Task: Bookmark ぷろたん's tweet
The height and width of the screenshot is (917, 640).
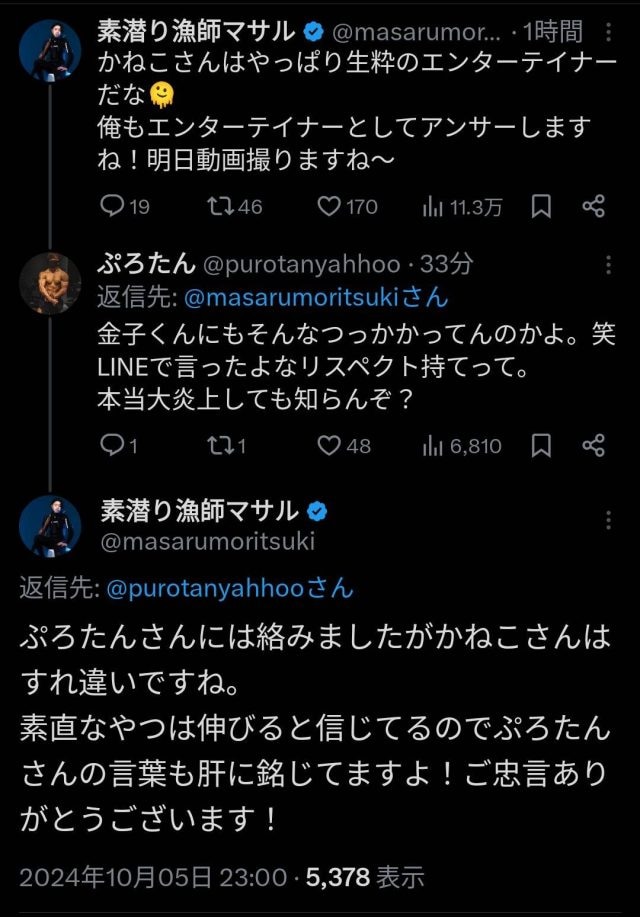Action: (541, 445)
